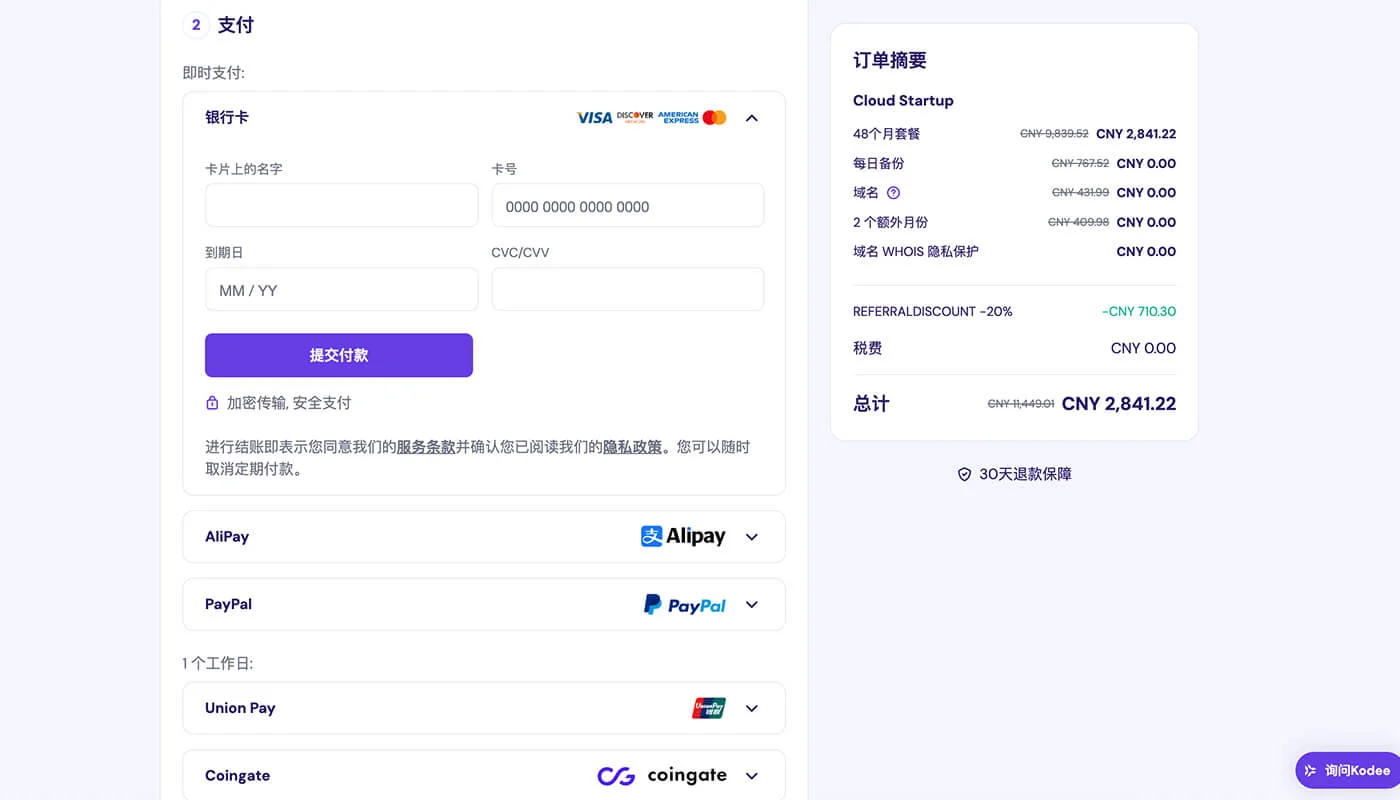The height and width of the screenshot is (800, 1400).
Task: Expand the Coingate payment option
Action: (x=751, y=775)
